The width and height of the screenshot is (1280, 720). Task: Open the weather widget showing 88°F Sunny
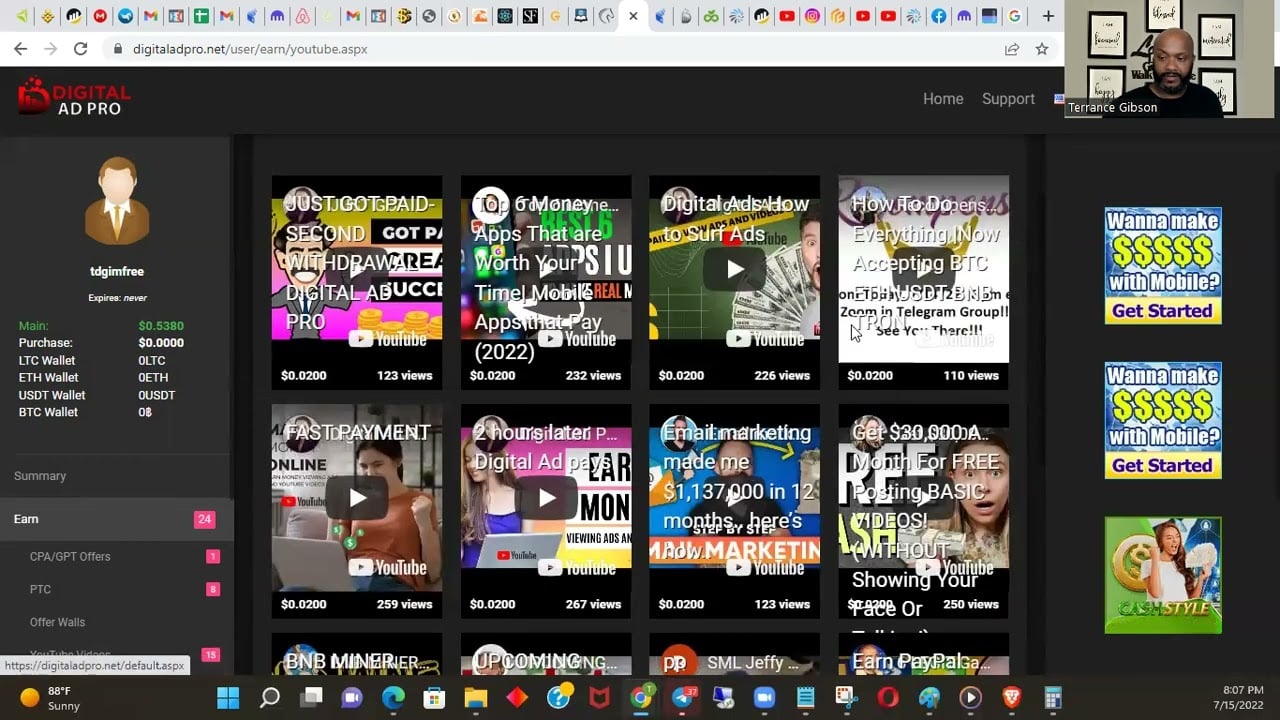click(50, 698)
